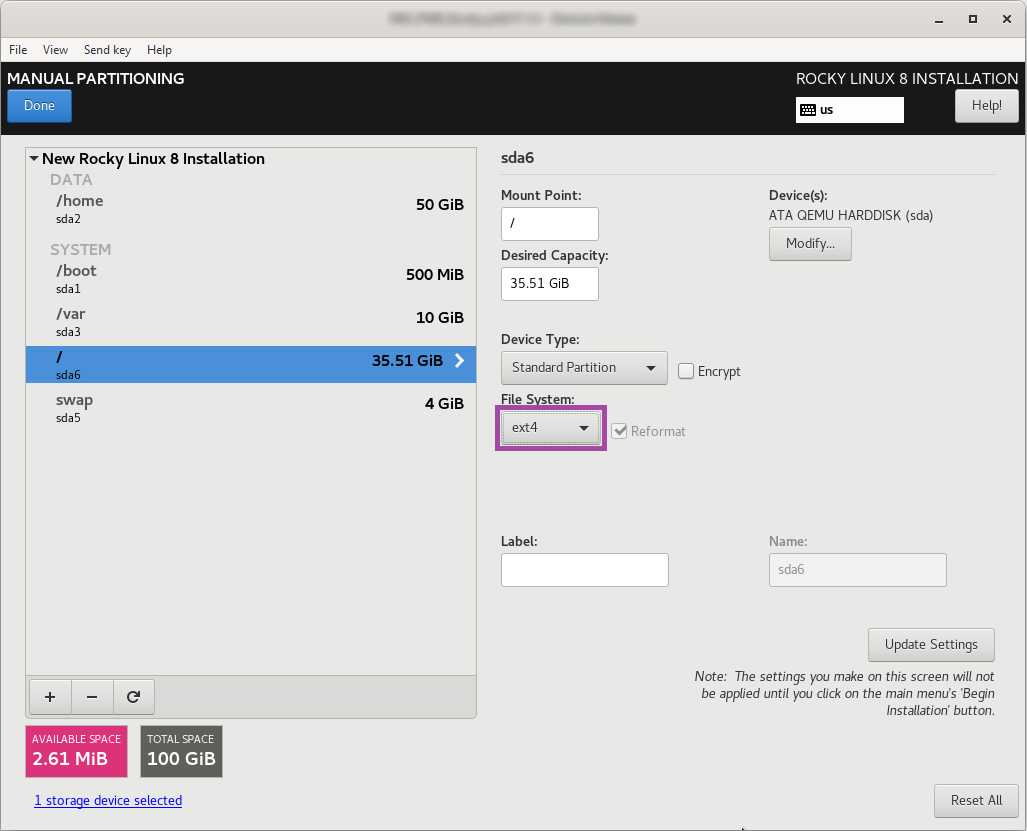Click the us keyboard layout indicator
1027x831 pixels.
pyautogui.click(x=850, y=110)
